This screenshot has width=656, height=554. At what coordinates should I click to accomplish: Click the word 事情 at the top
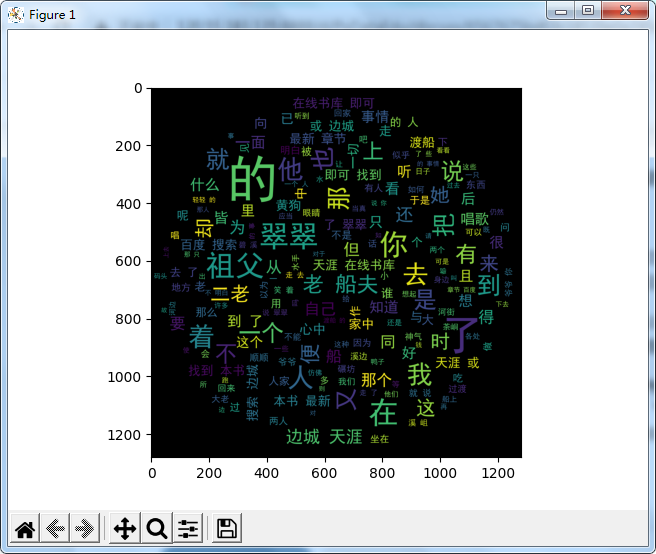pyautogui.click(x=375, y=117)
